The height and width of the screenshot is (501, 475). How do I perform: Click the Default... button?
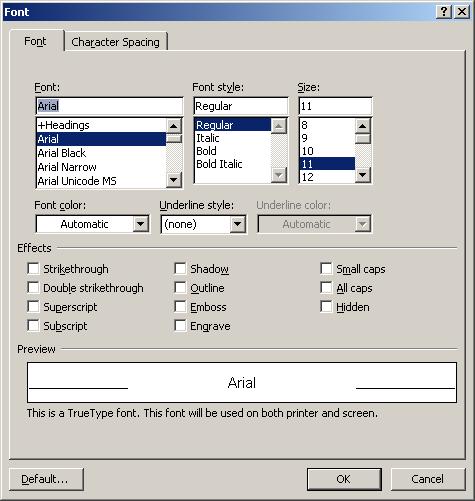point(46,479)
